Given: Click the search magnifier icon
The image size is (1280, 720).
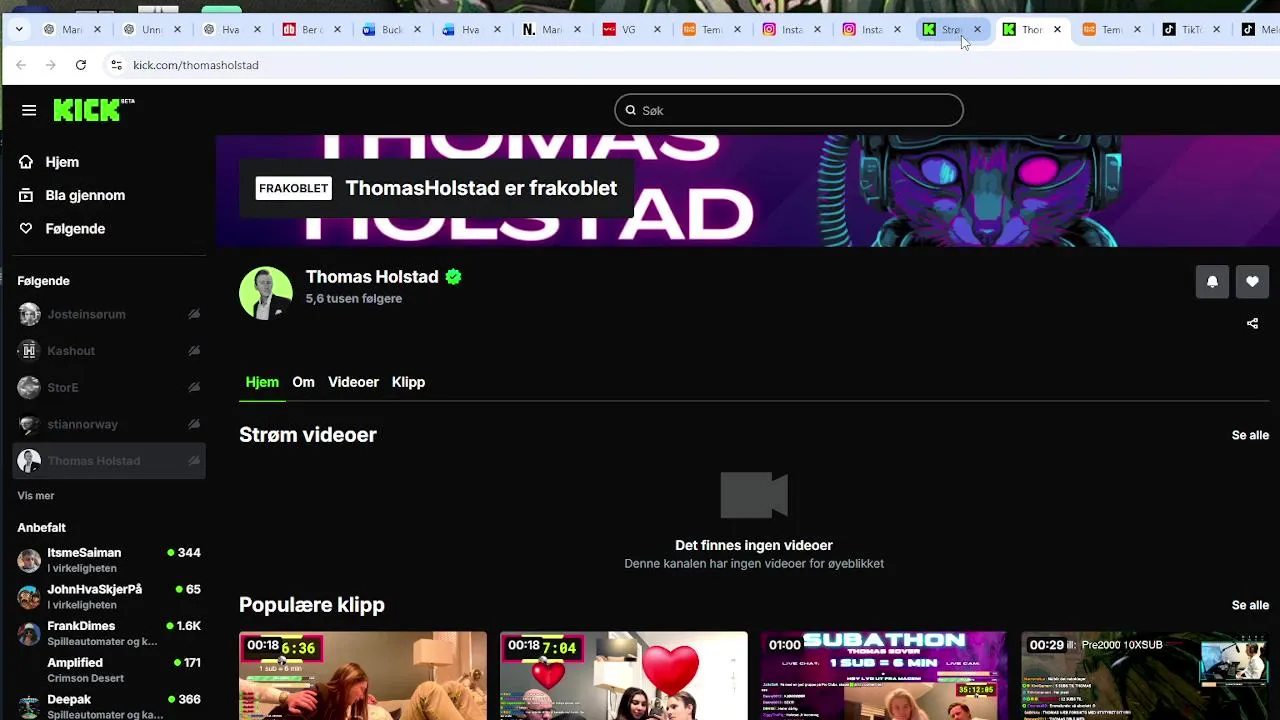Looking at the screenshot, I should click(x=631, y=110).
